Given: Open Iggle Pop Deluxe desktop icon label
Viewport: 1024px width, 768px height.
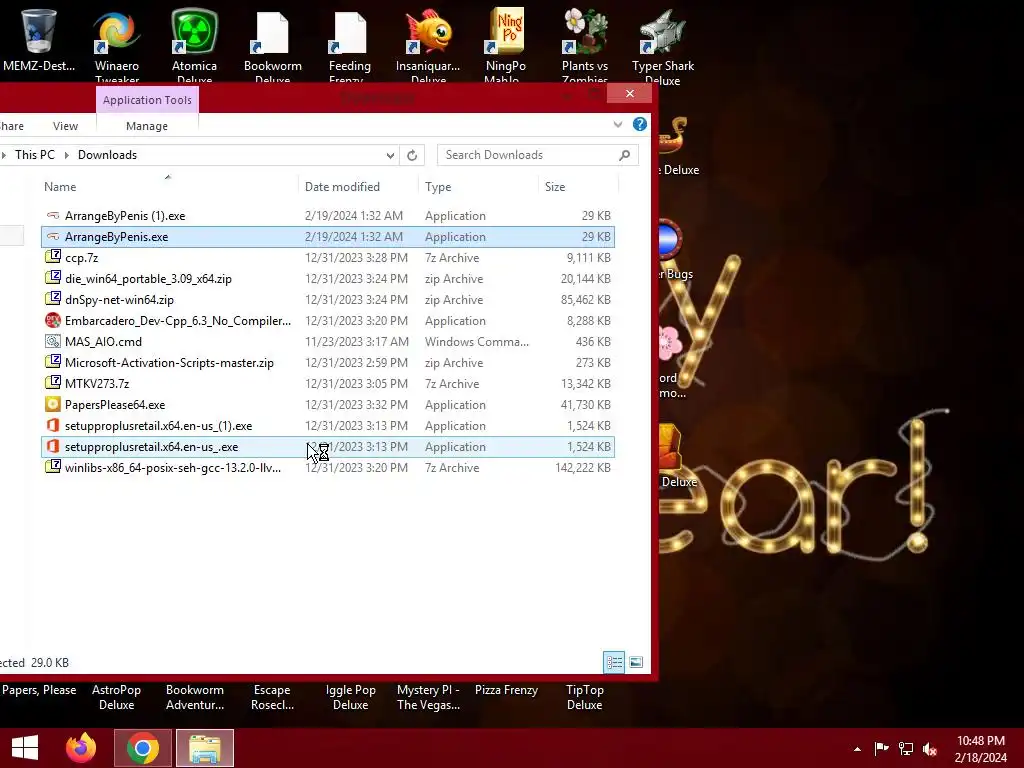Looking at the screenshot, I should pos(351,697).
